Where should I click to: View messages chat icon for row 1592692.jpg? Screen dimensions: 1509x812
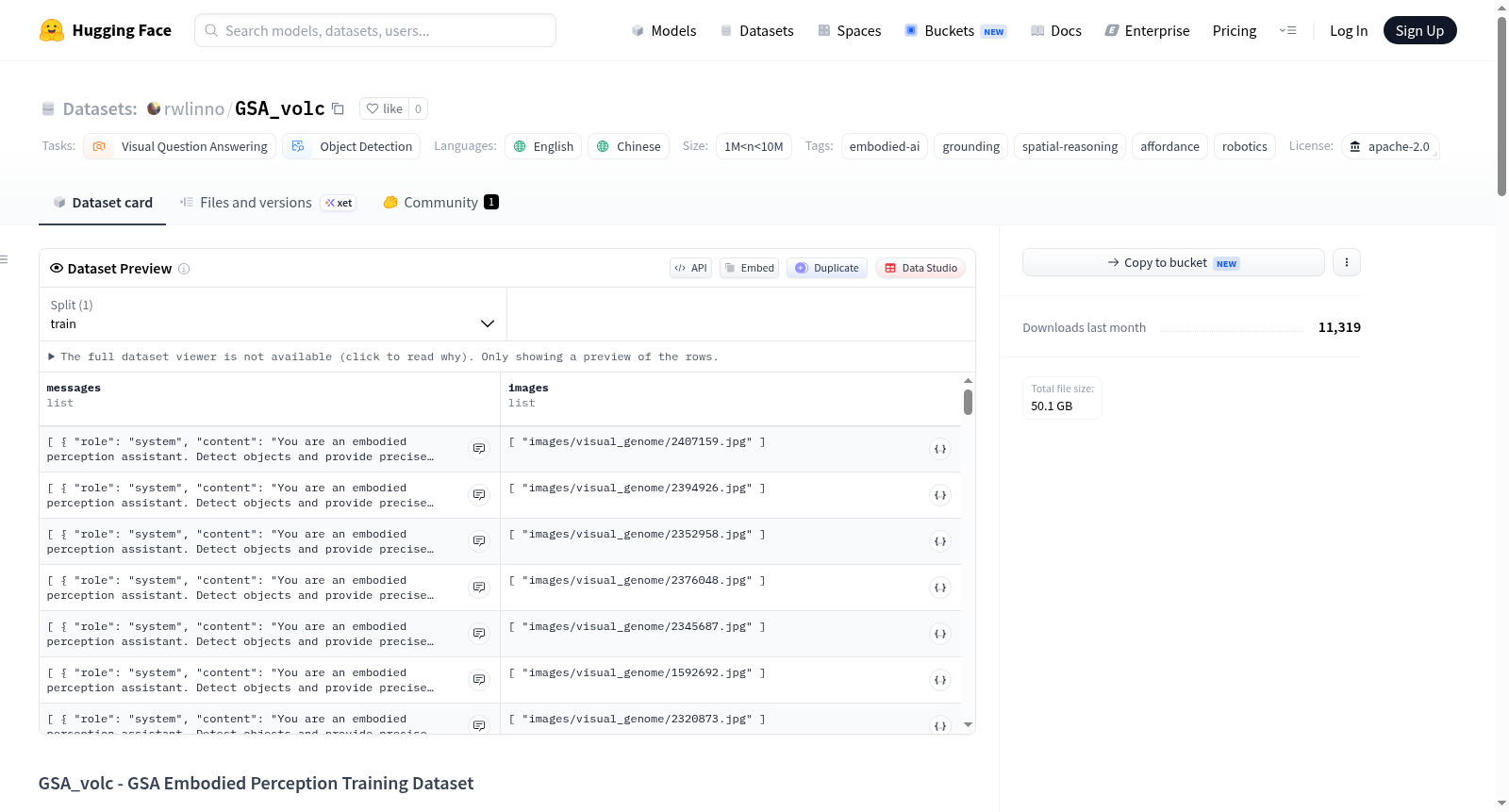[x=479, y=680]
